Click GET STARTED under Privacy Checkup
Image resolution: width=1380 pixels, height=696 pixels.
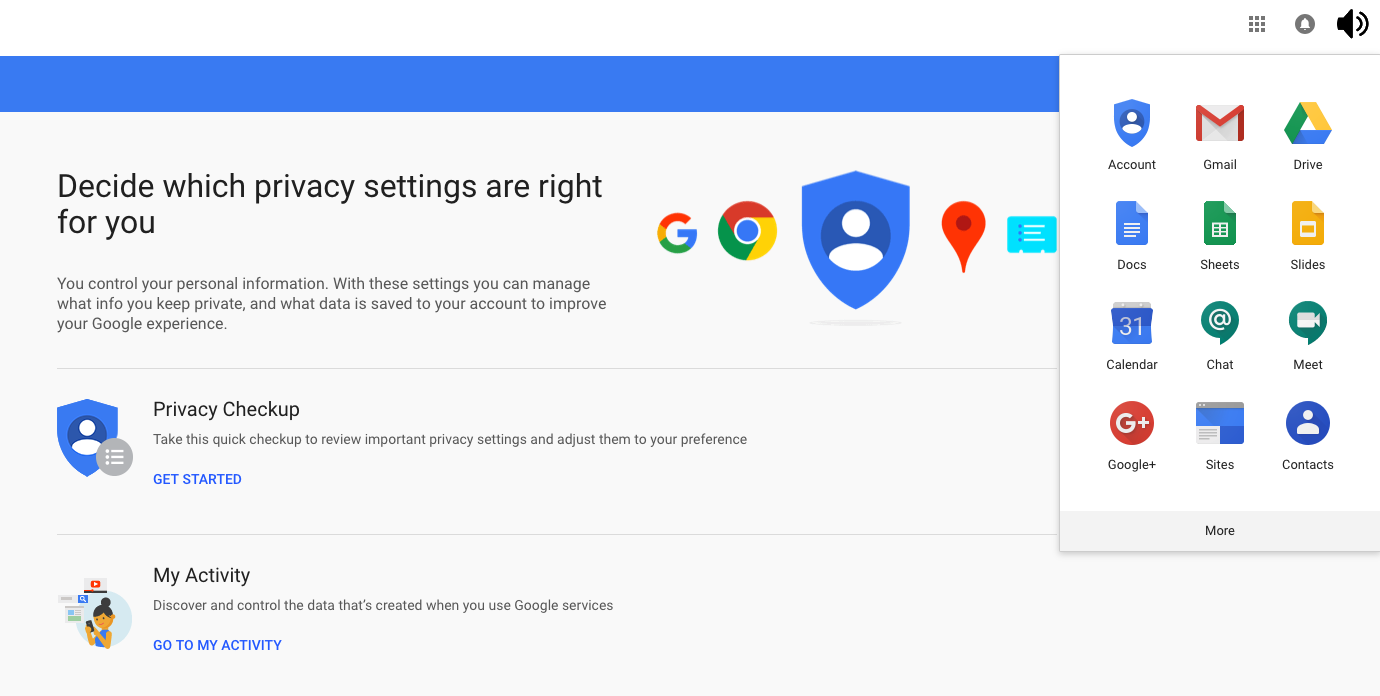[x=197, y=479]
